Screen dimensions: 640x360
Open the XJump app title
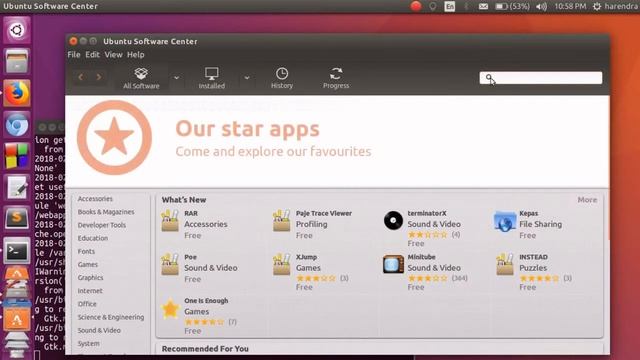(307, 257)
